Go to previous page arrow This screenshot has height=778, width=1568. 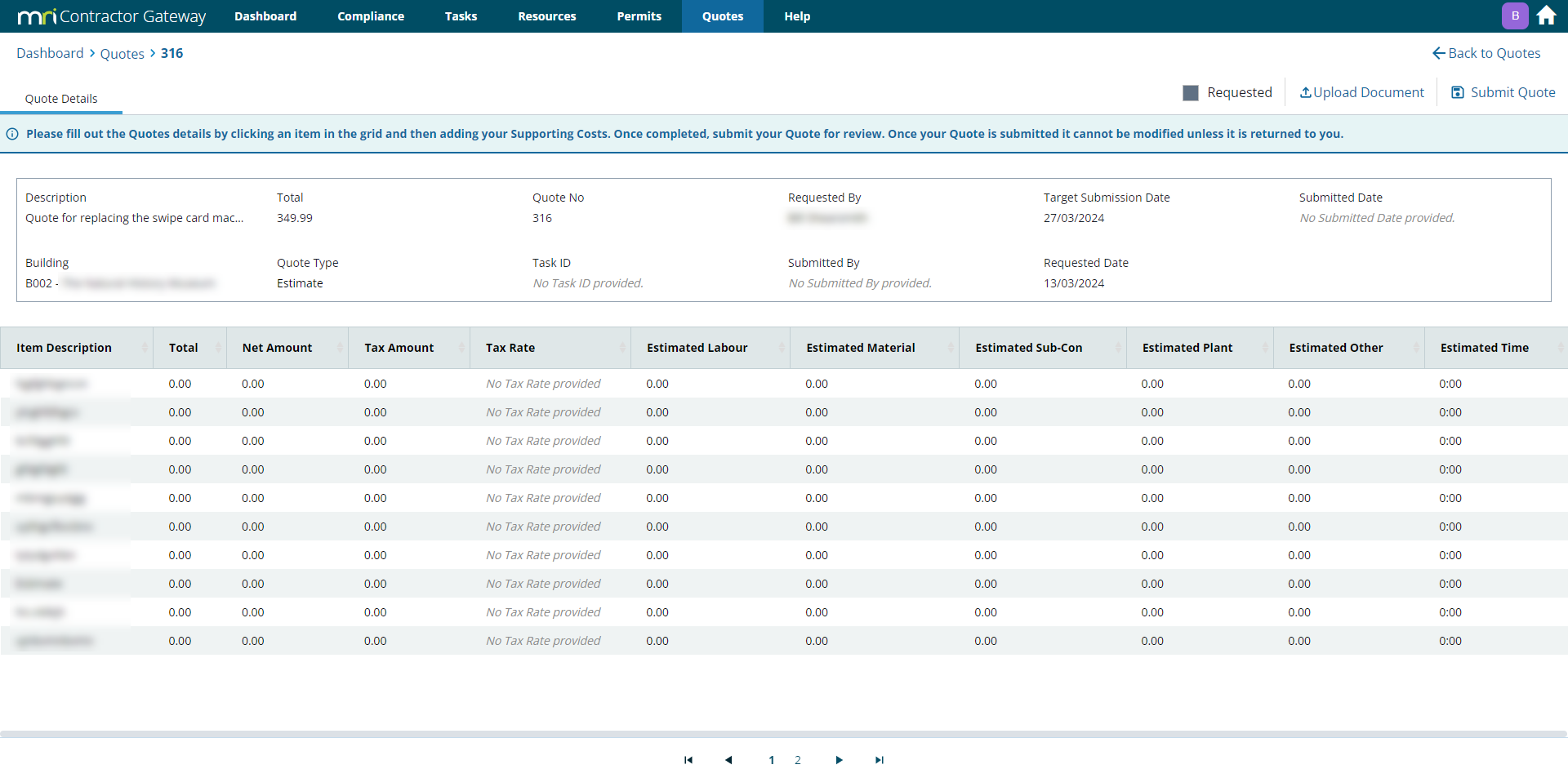tap(728, 760)
